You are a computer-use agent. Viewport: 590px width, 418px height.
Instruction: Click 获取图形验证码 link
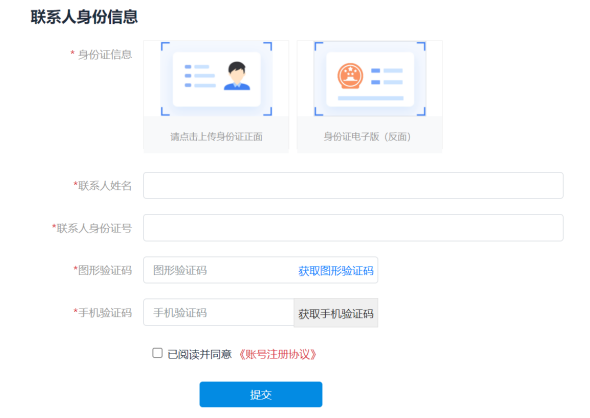click(336, 271)
